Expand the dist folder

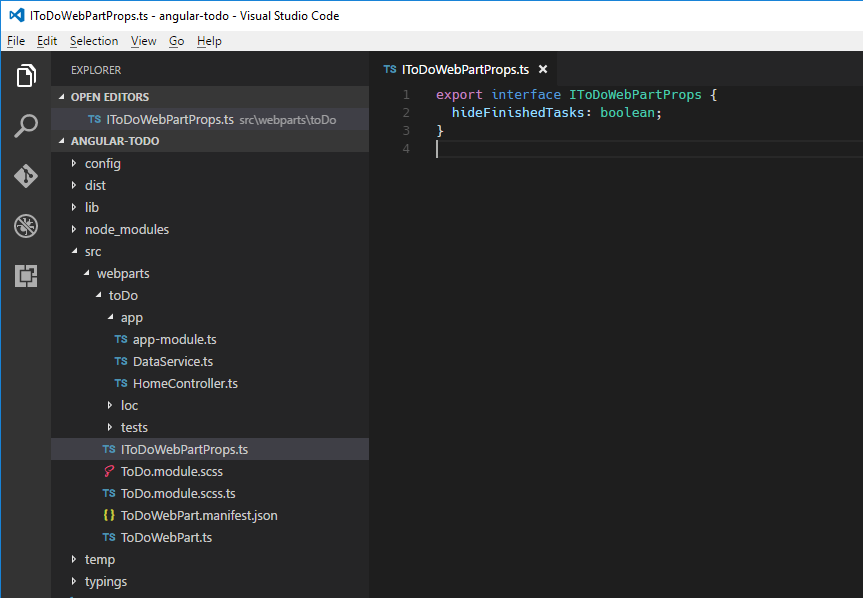coord(74,185)
